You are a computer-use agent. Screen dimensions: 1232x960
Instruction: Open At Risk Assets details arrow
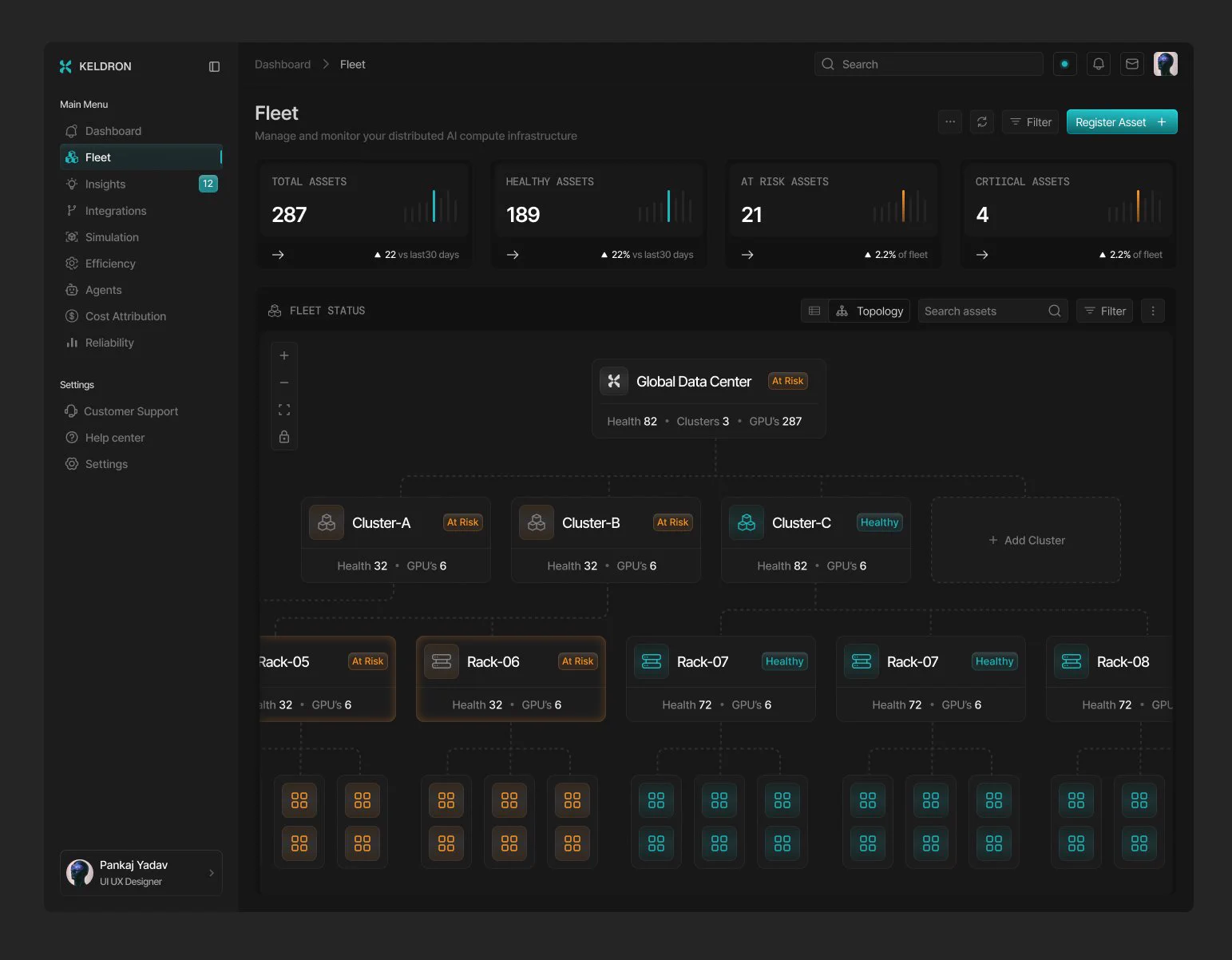click(747, 255)
